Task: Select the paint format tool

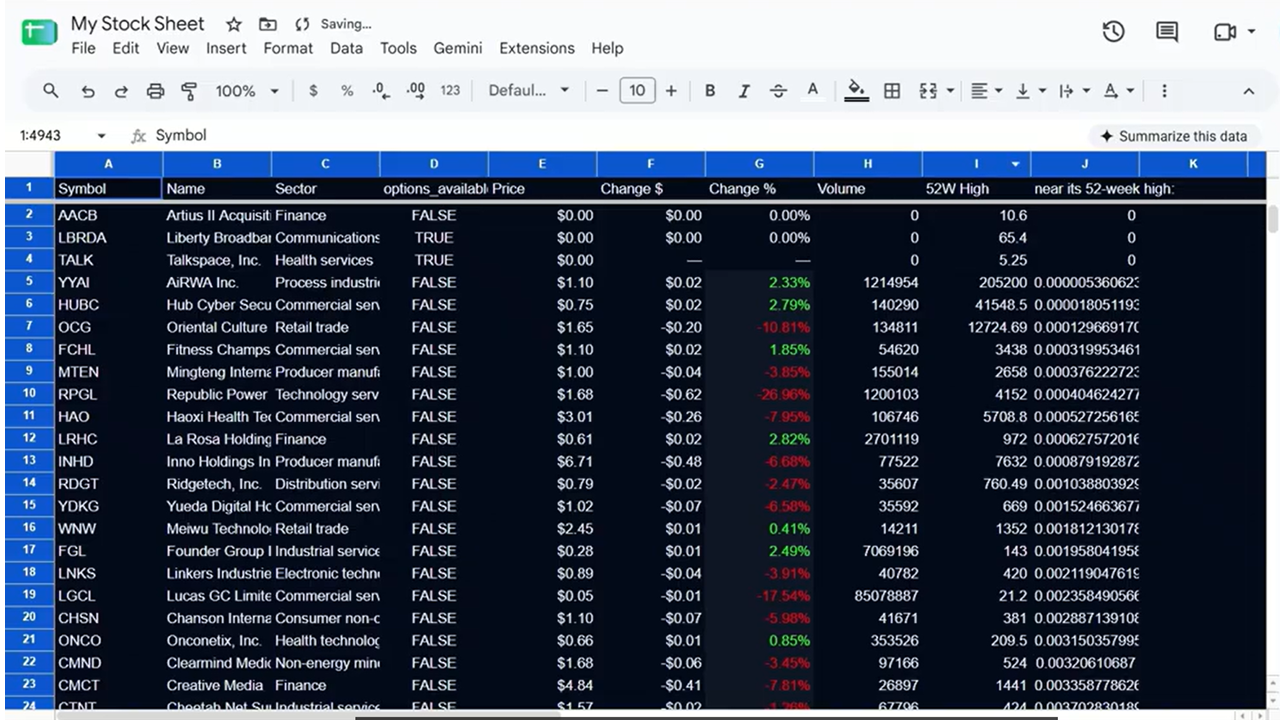Action: click(189, 91)
